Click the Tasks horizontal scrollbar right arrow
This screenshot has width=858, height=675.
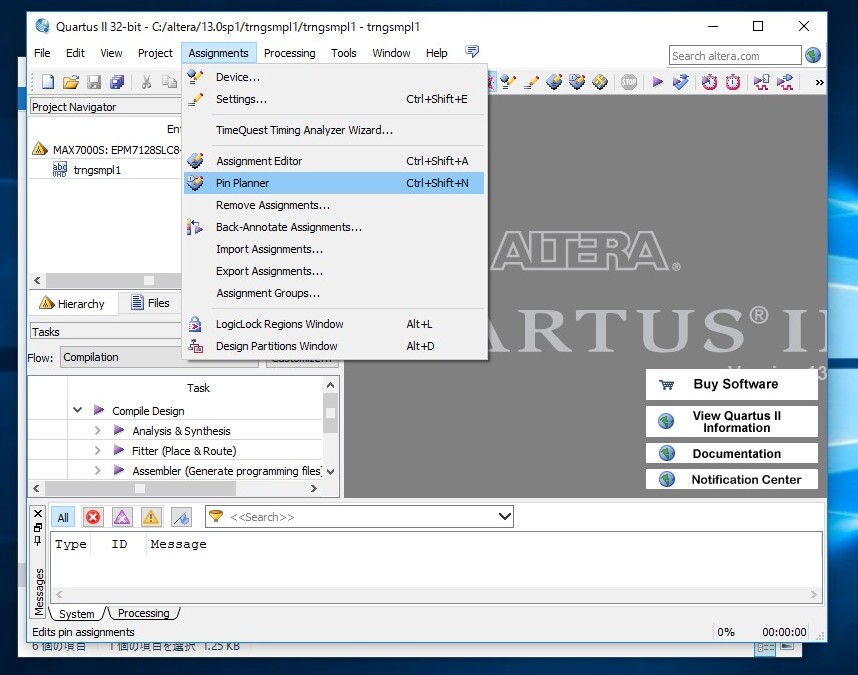314,488
